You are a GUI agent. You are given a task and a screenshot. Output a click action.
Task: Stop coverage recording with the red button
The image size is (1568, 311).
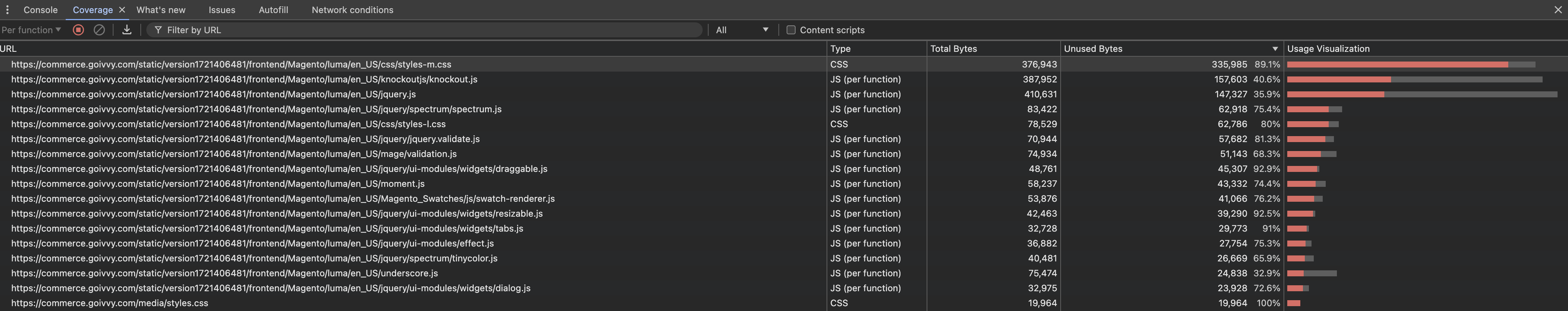(78, 30)
